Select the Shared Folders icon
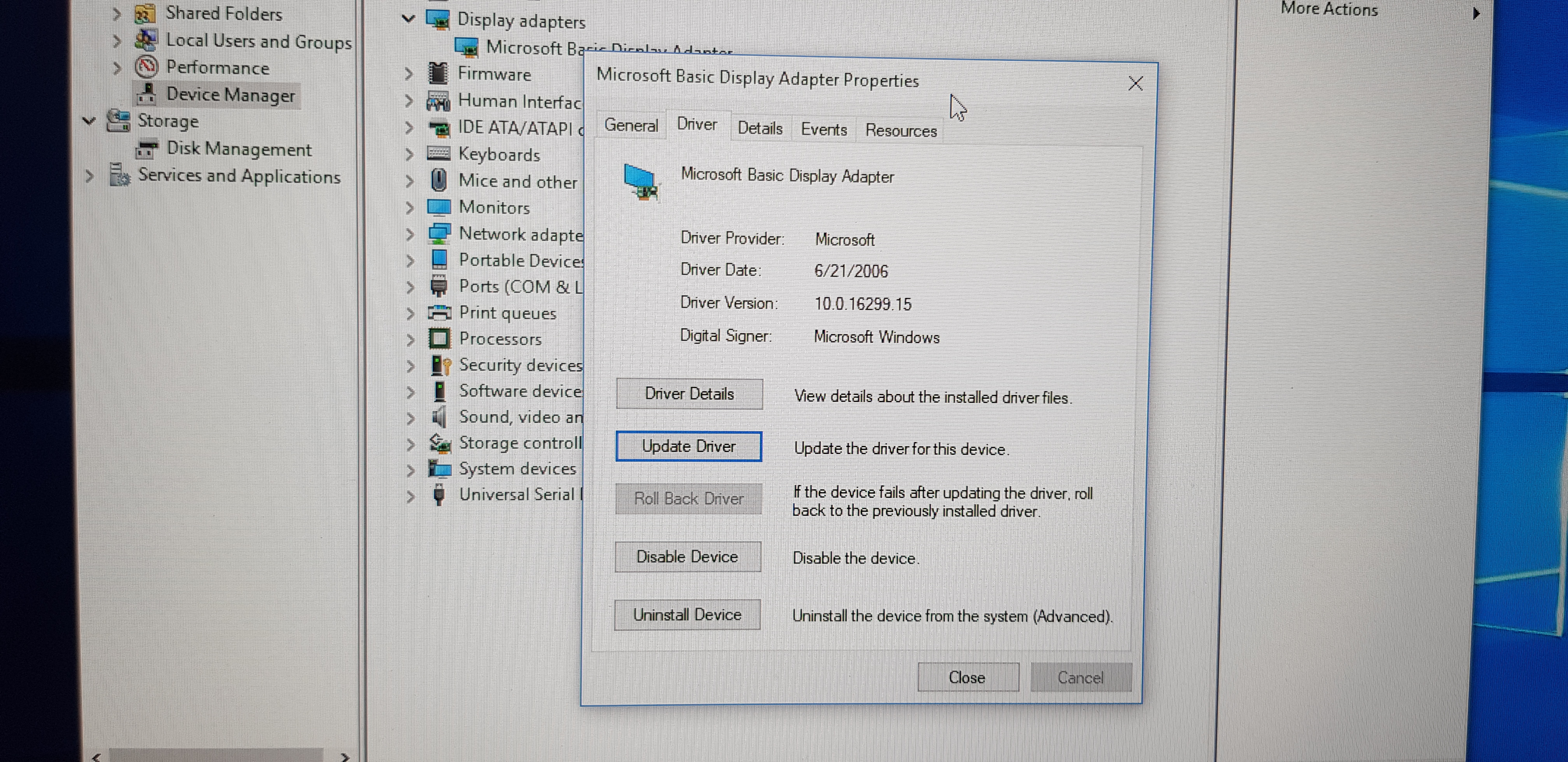 pos(144,13)
